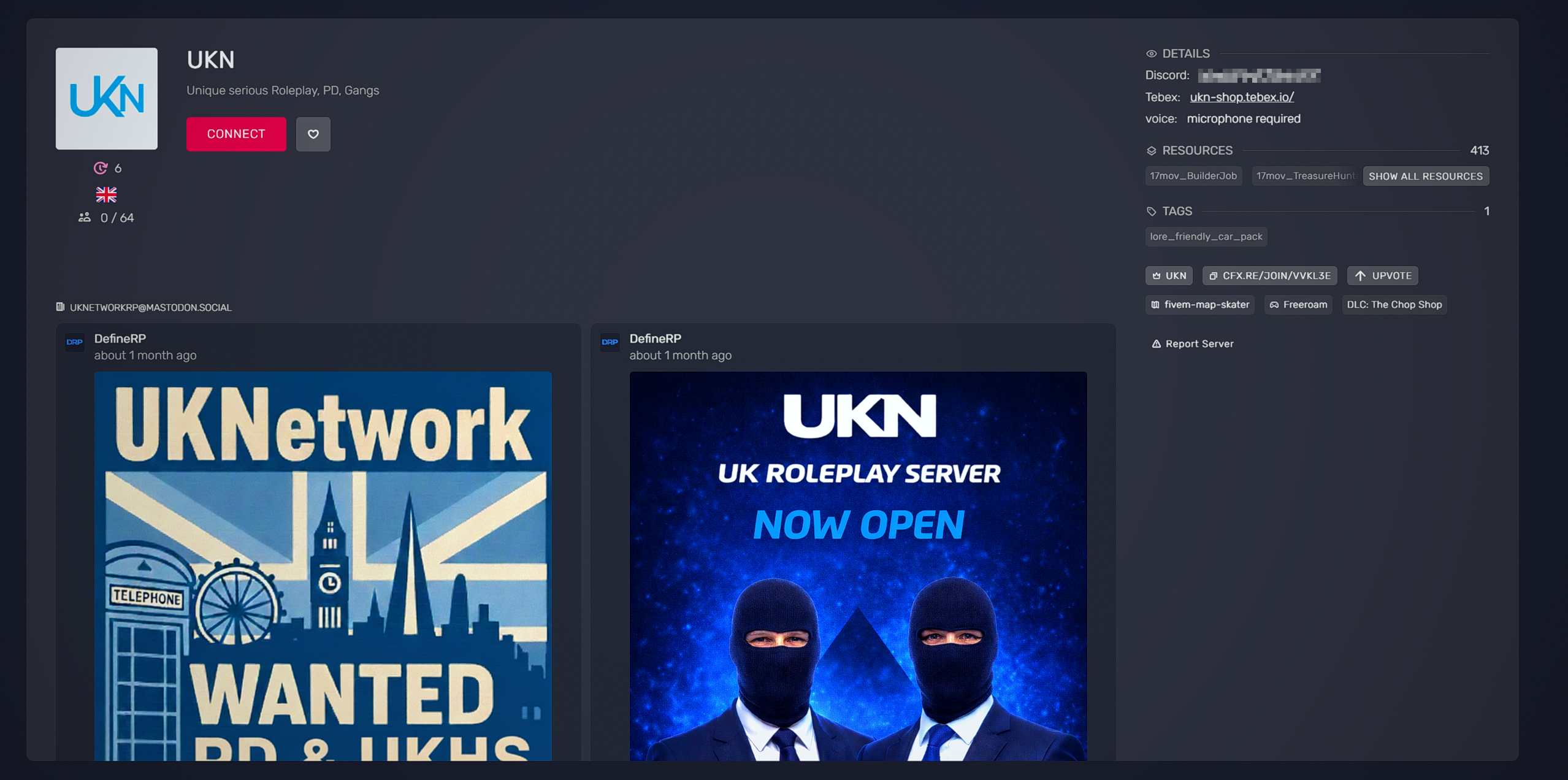1568x780 pixels.
Task: Click the DLC: The Chop Shop chip
Action: [1394, 305]
